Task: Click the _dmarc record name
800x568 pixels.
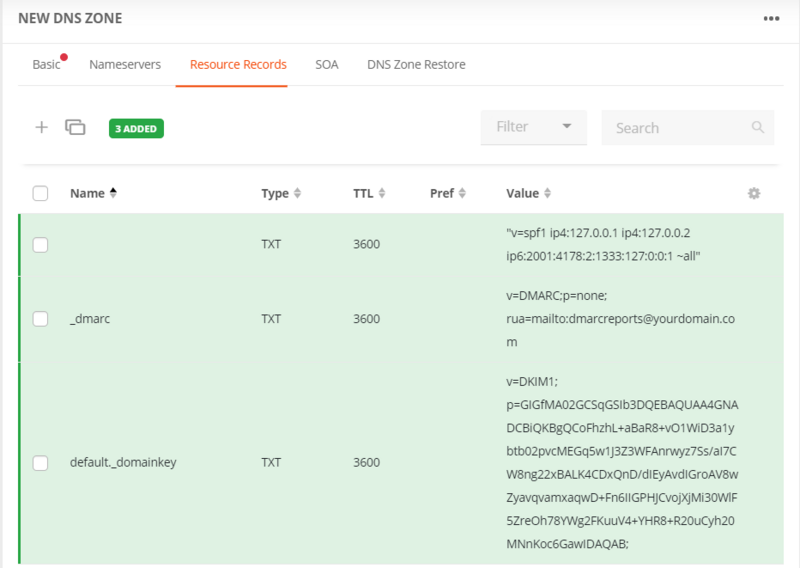Action: (90, 319)
